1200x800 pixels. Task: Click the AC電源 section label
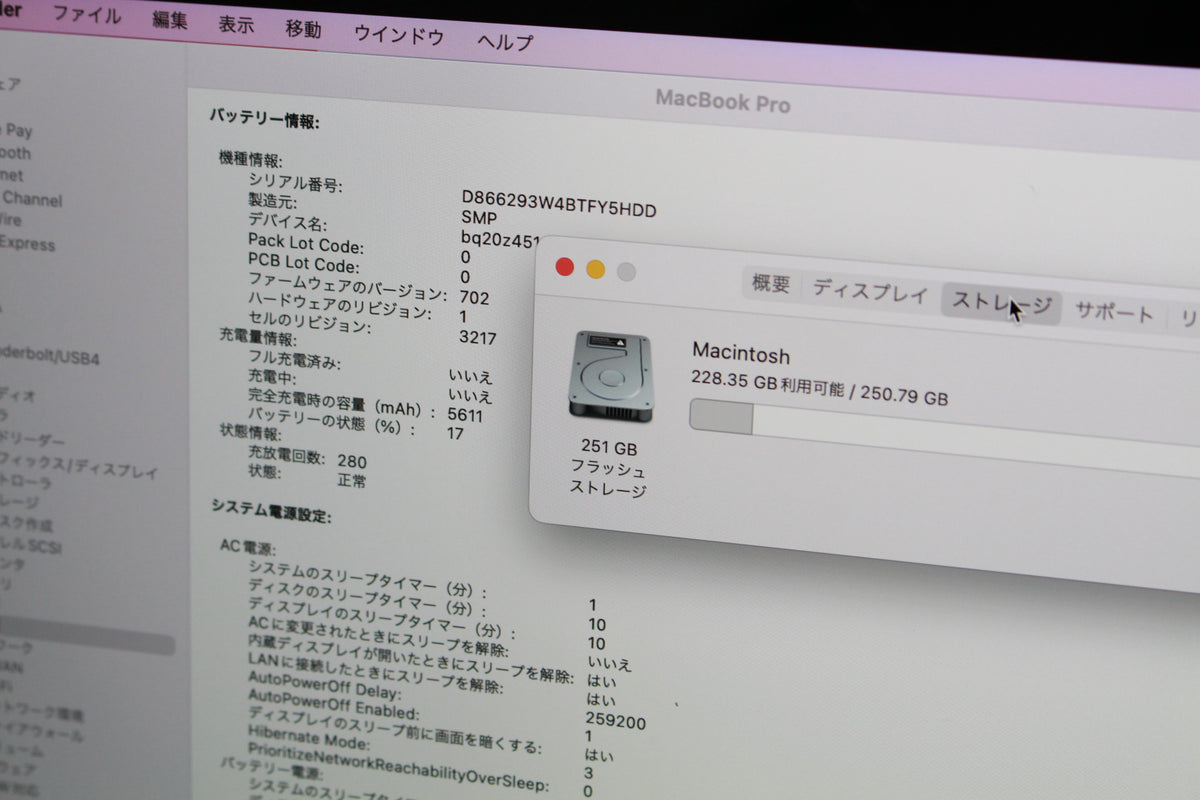coord(248,547)
